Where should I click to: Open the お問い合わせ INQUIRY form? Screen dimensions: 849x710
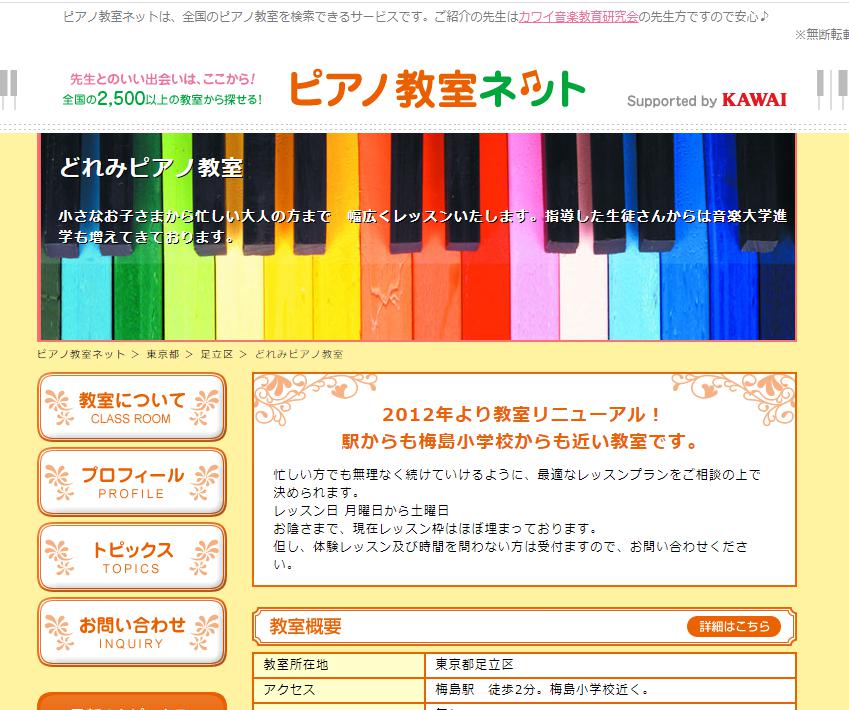click(x=131, y=632)
